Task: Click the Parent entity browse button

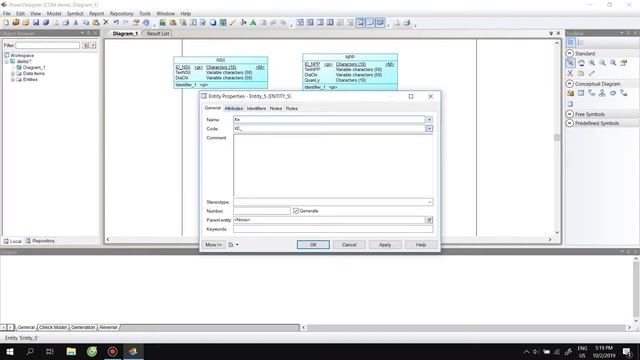Action: point(429,220)
